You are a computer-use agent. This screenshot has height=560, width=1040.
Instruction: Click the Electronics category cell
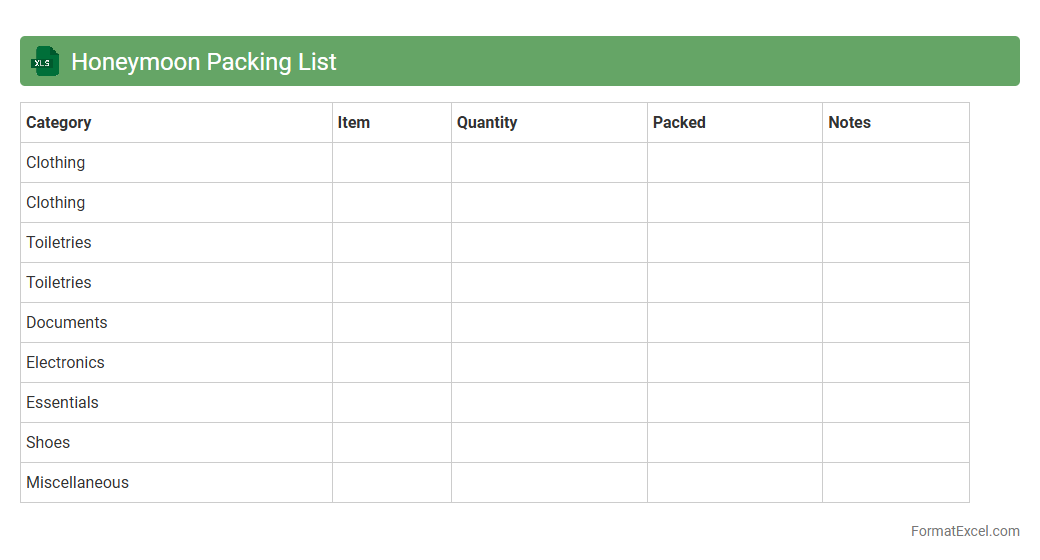tap(65, 362)
